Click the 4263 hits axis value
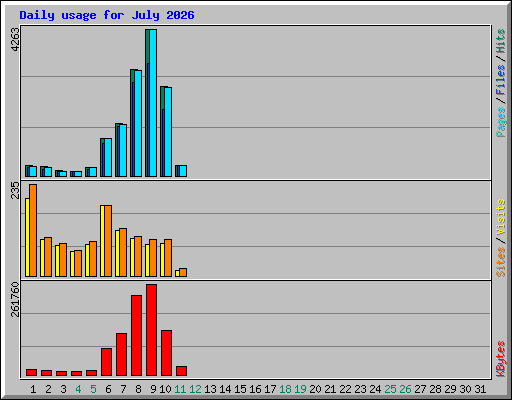 [15, 39]
